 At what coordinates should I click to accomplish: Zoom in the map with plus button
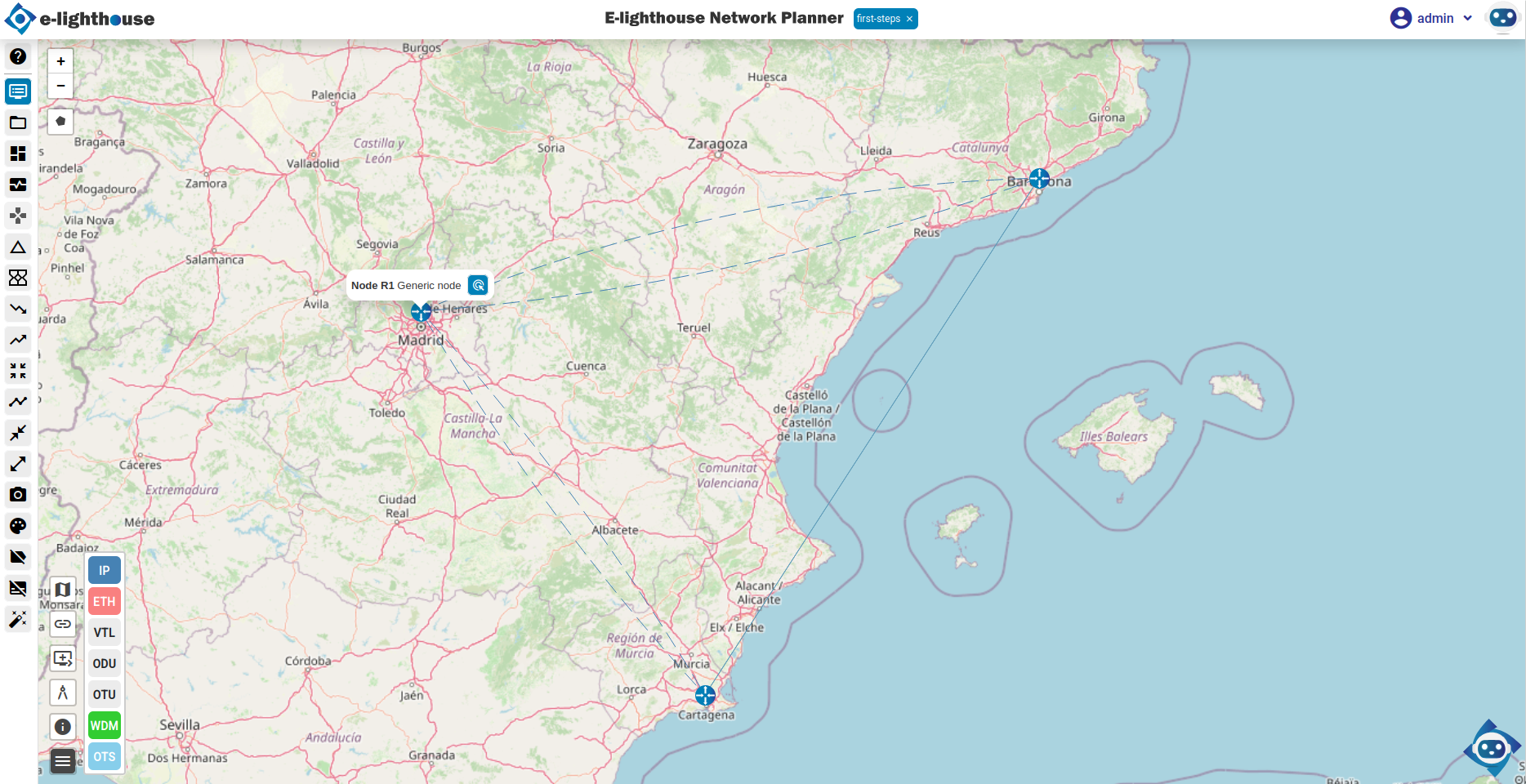point(60,61)
